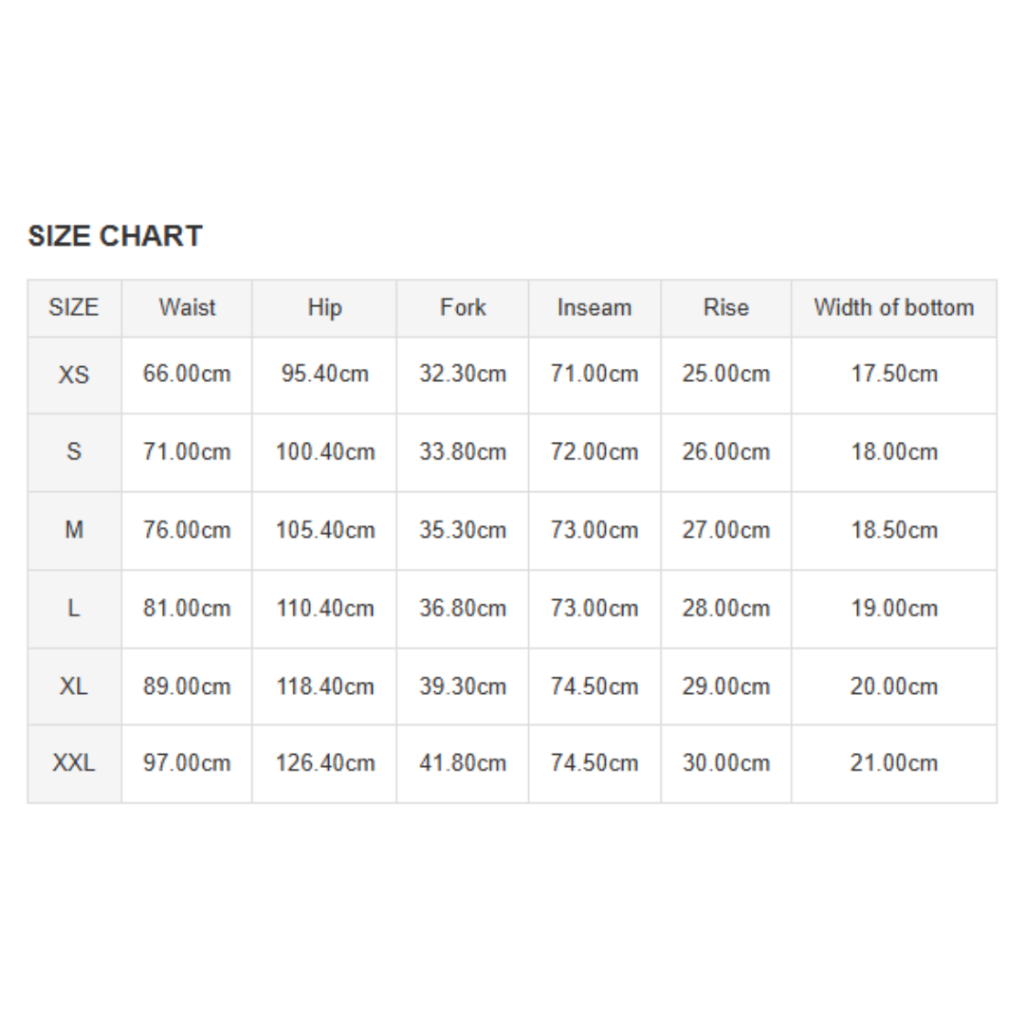Select the Waist column header
Screen dimensions: 1024x1024
point(187,308)
